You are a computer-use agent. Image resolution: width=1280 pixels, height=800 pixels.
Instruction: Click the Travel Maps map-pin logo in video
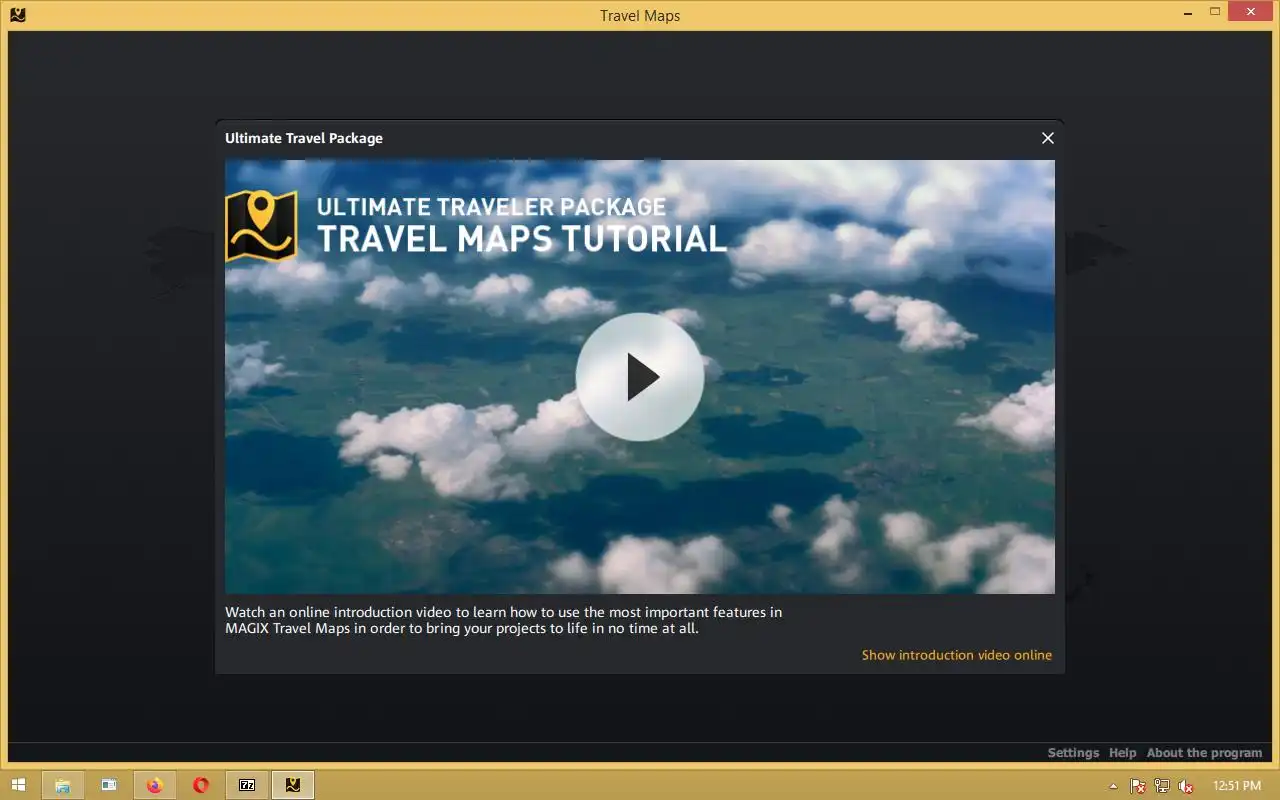(x=261, y=226)
